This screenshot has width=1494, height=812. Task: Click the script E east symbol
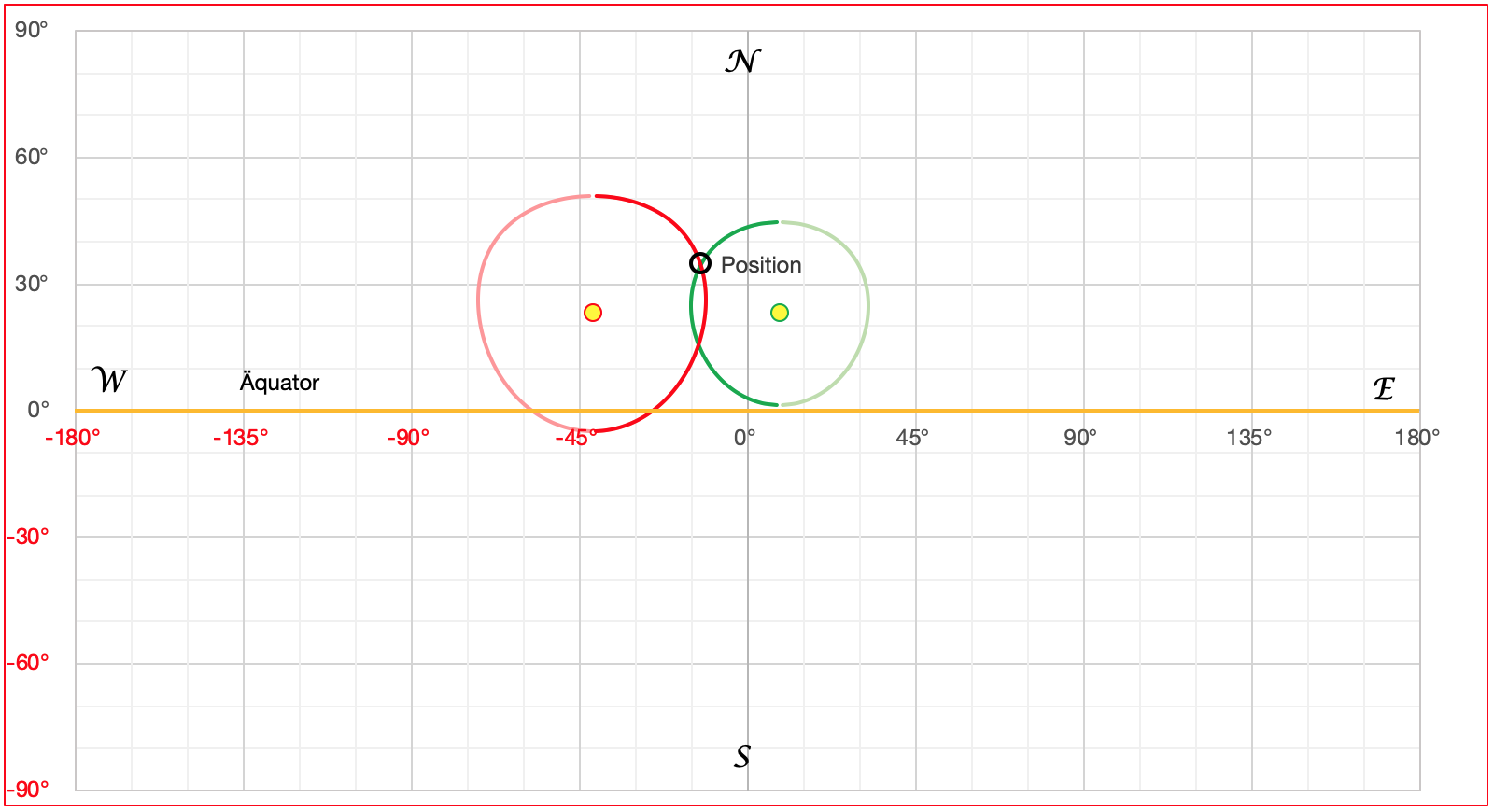[1383, 388]
